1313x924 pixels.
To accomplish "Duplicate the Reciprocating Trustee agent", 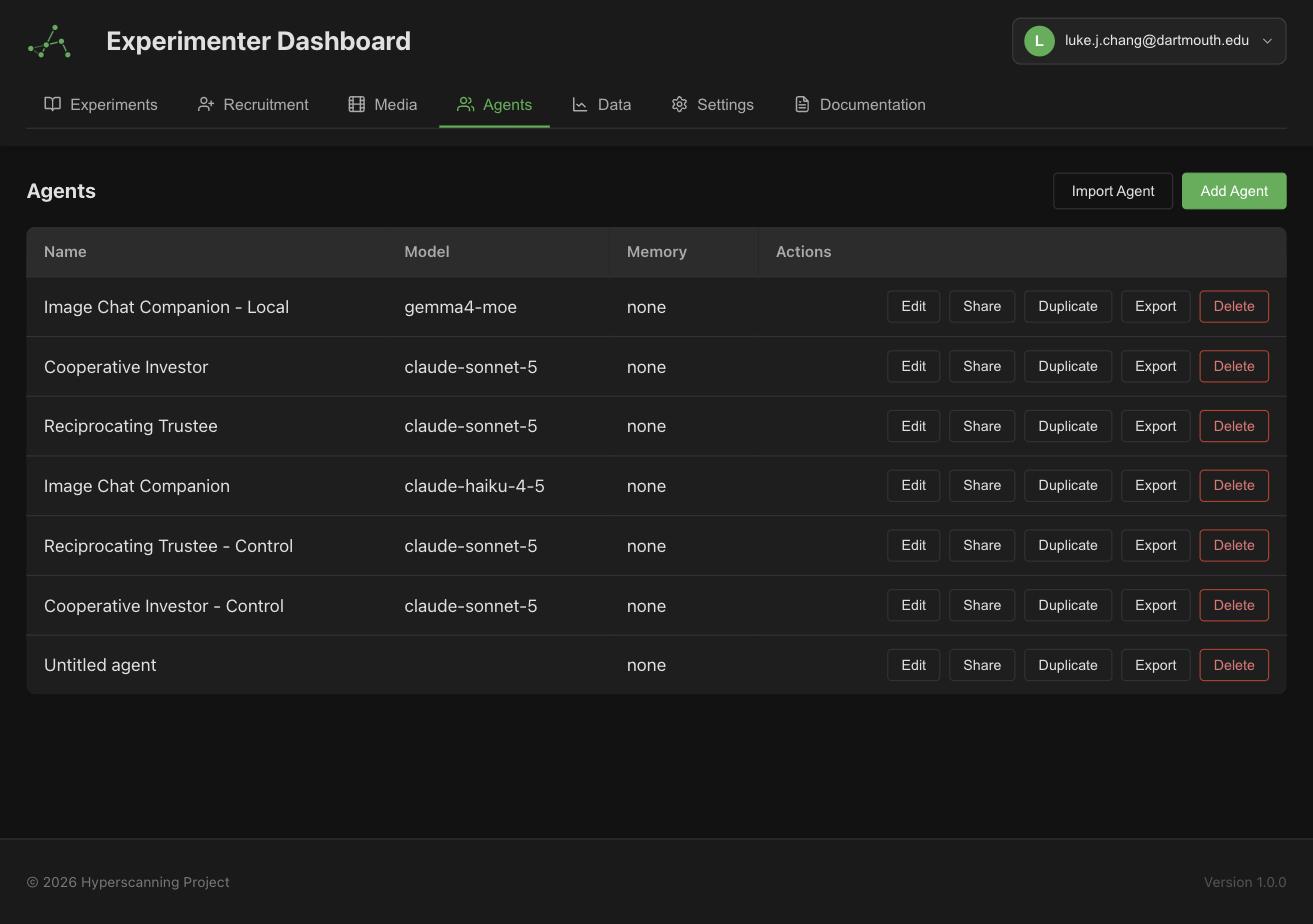I will click(x=1068, y=426).
